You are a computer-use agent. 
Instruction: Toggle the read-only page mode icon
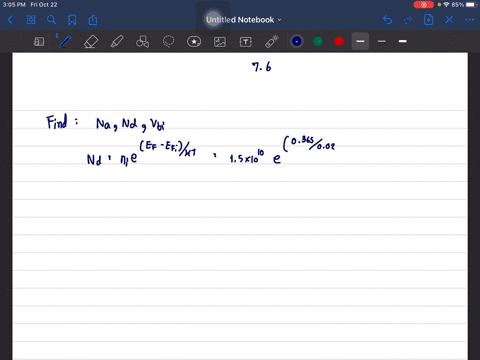(39, 42)
